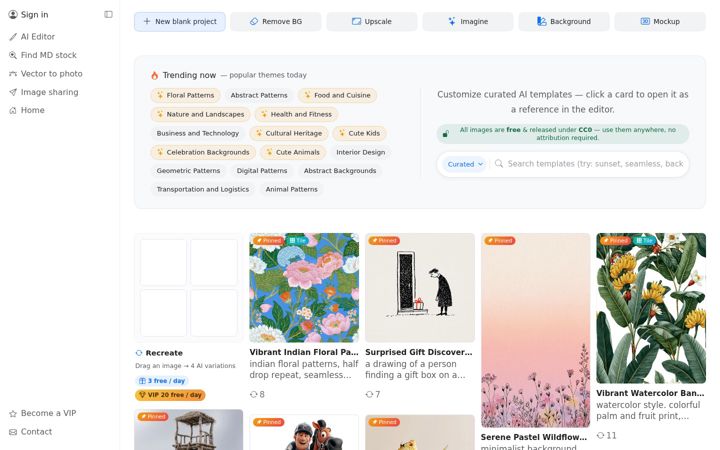Select the Celebration Backgrounds tag

click(203, 152)
